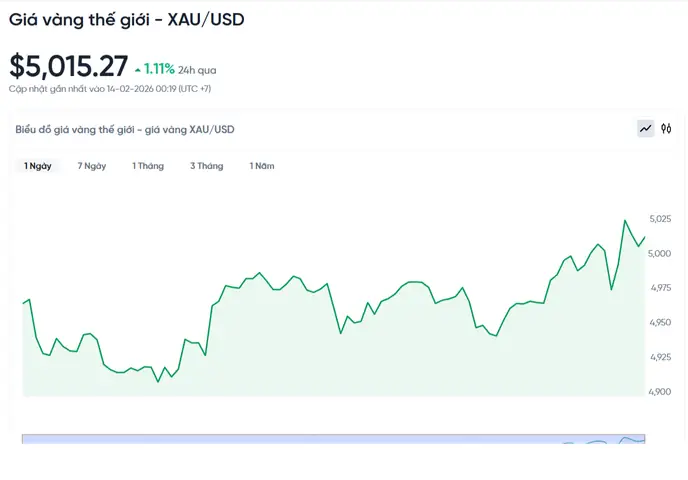
Task: Click the mini chart at navigator's right end
Action: pyautogui.click(x=603, y=440)
